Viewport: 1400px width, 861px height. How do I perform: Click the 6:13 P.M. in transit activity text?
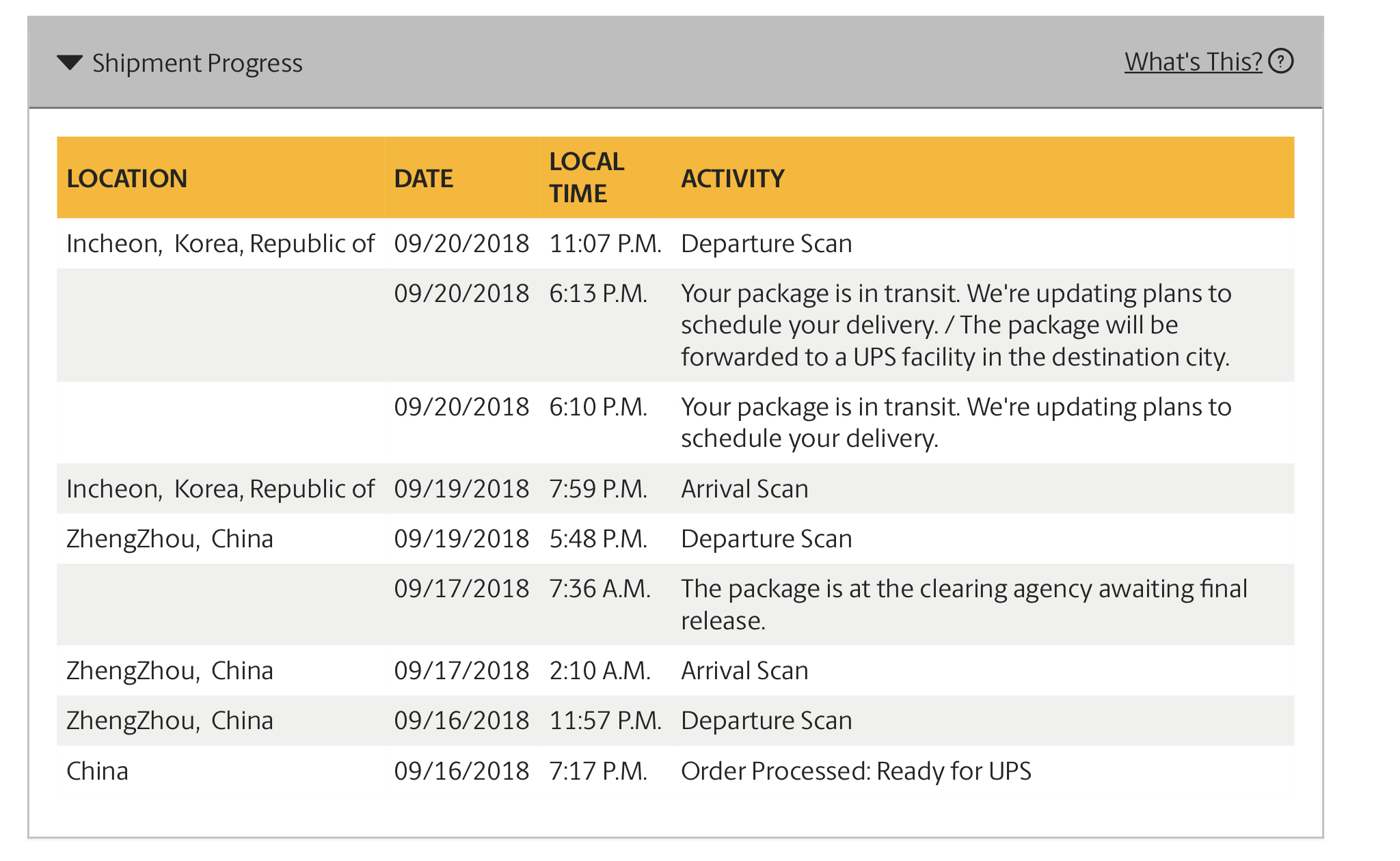[956, 325]
